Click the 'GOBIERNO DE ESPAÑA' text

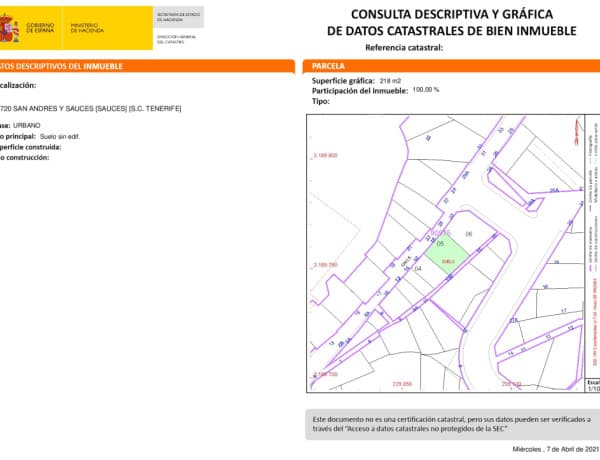[40, 28]
